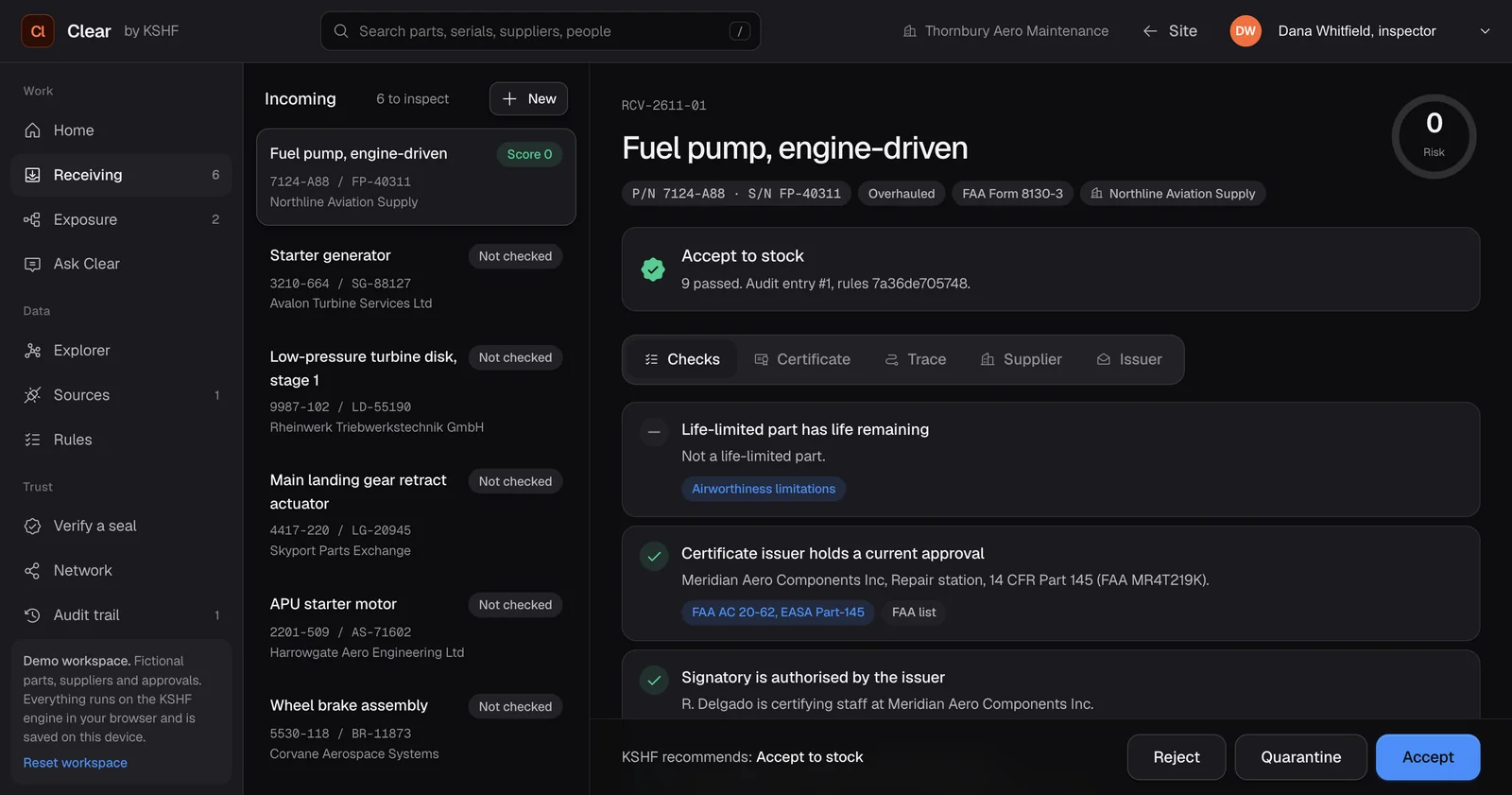Screen dimensions: 1512x795
Task: Switch to the Supplier tab
Action: click(x=1022, y=359)
